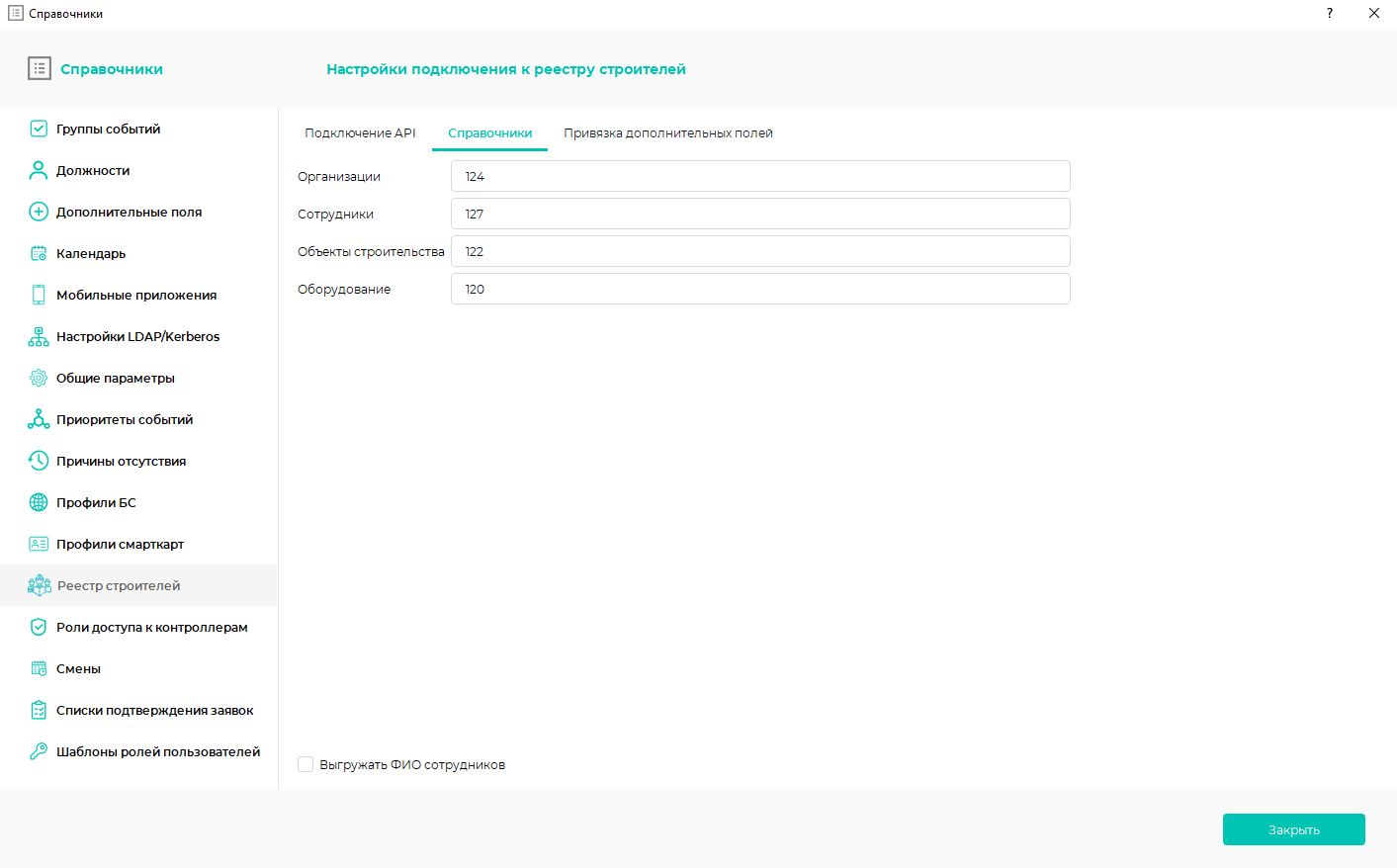This screenshot has height=868, width=1397.
Task: Click the Объекты строительства input field
Action: click(759, 251)
